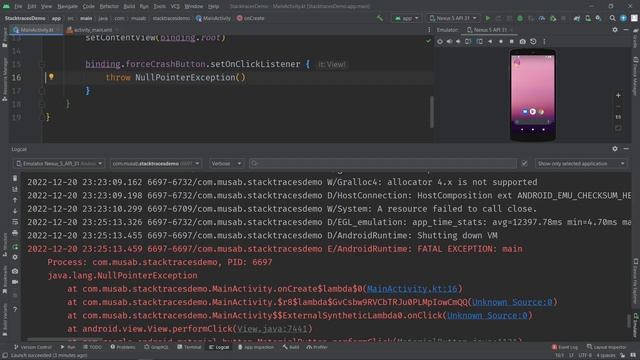Zoom in emulator with plus icon
The width and height of the screenshot is (640, 360).
point(618,95)
